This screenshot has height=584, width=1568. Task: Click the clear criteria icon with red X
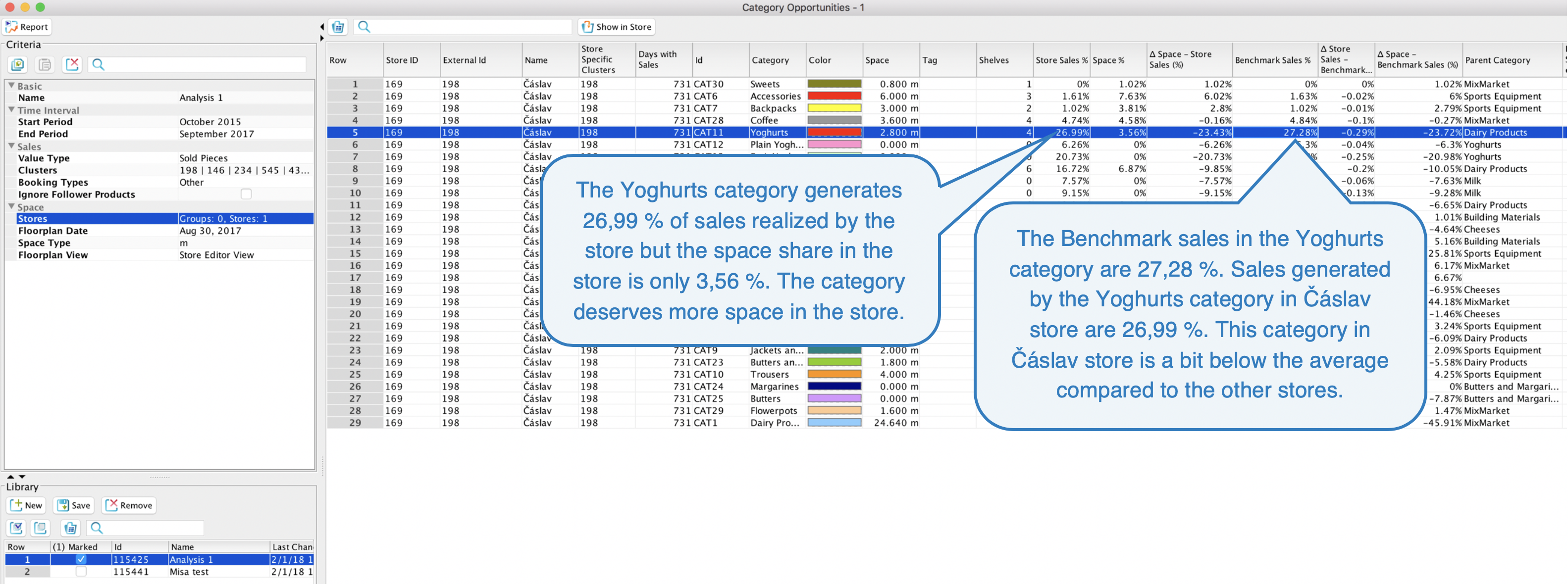click(72, 64)
